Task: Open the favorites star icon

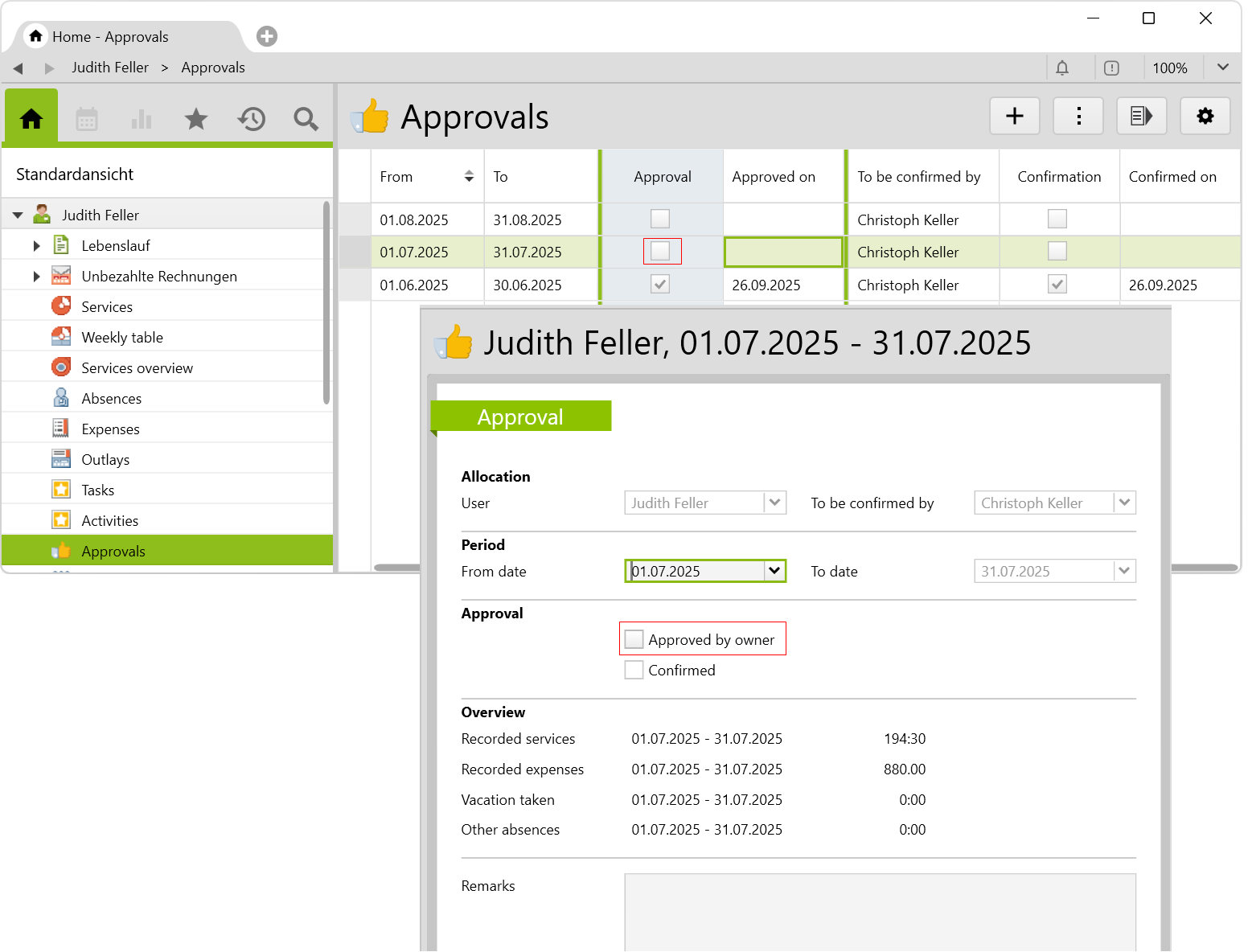Action: click(196, 120)
